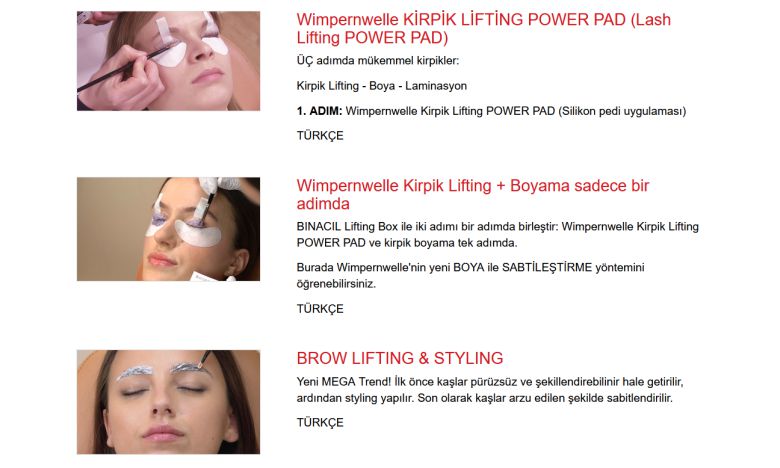Click the 'öğrenebilirsiniz.' text line
Viewport: 780px width, 468px height.
click(336, 284)
